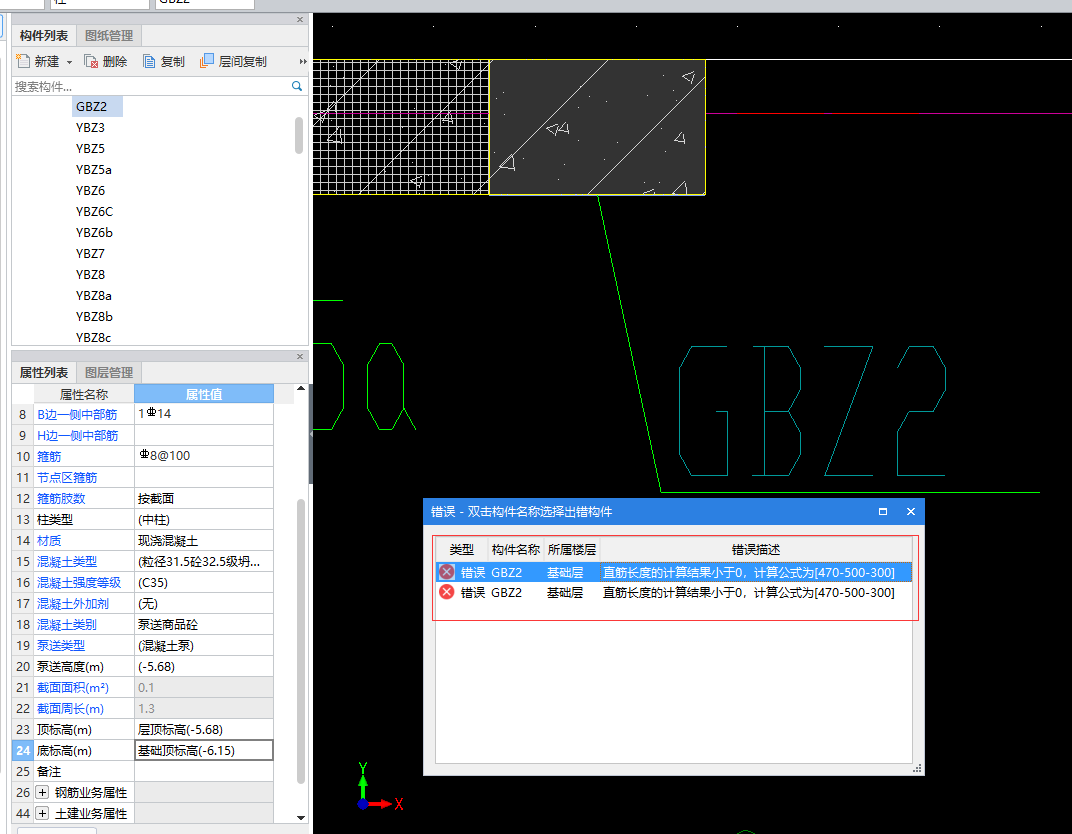This screenshot has height=834, width=1072.
Task: Select YBZ7 in the component list
Action: click(x=90, y=254)
